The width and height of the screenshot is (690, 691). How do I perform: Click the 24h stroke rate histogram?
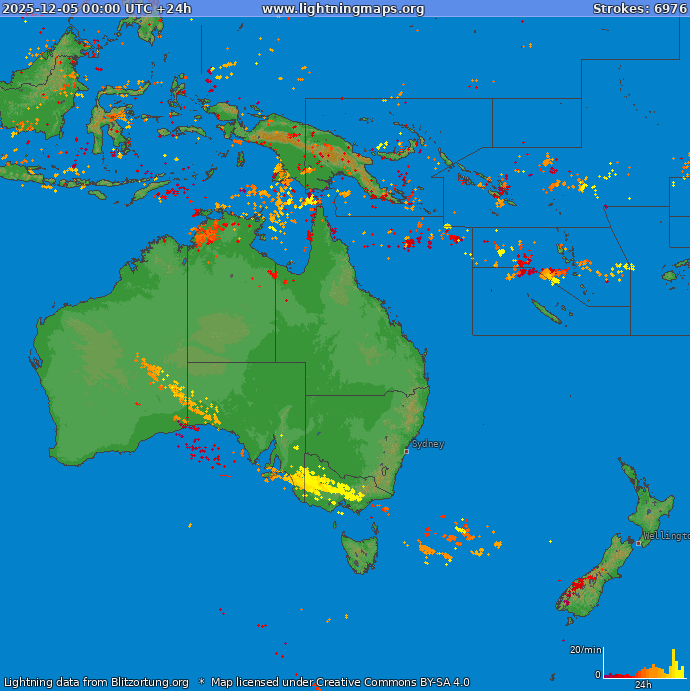pos(645,663)
